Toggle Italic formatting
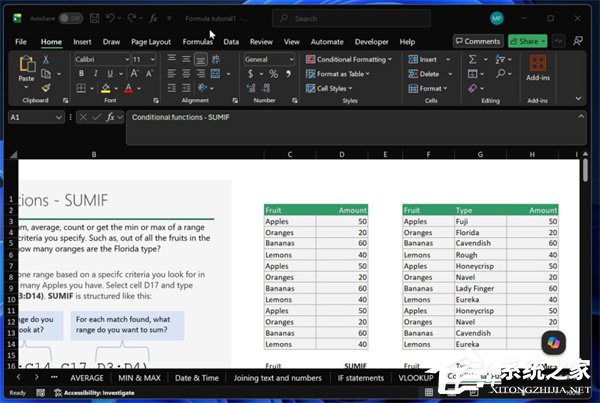 tap(96, 73)
